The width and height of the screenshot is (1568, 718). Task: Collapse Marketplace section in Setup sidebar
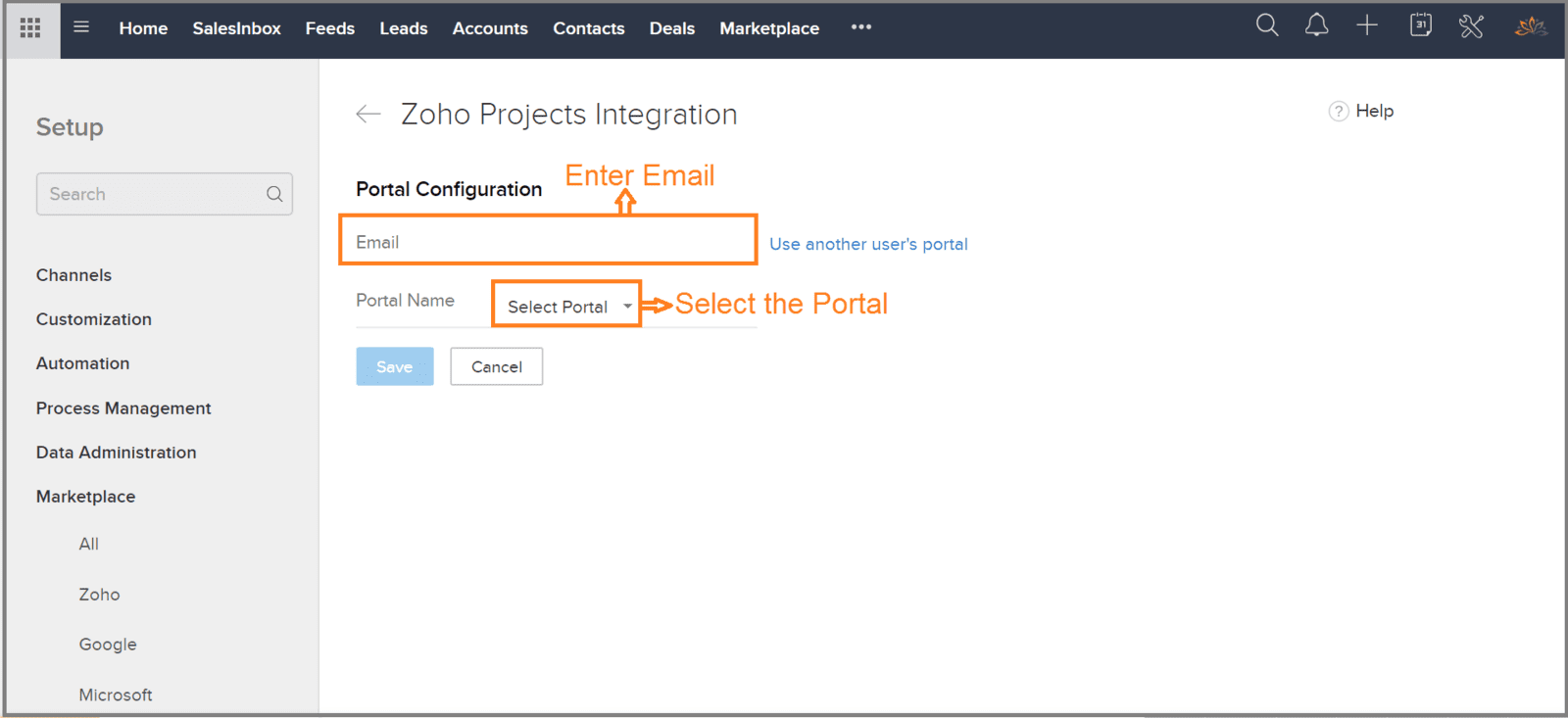coord(86,497)
